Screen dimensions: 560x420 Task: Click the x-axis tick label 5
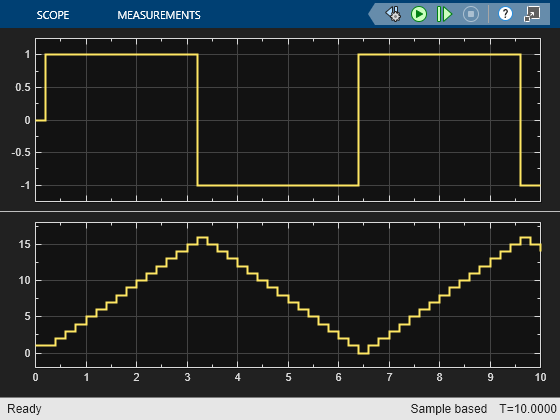pos(288,378)
